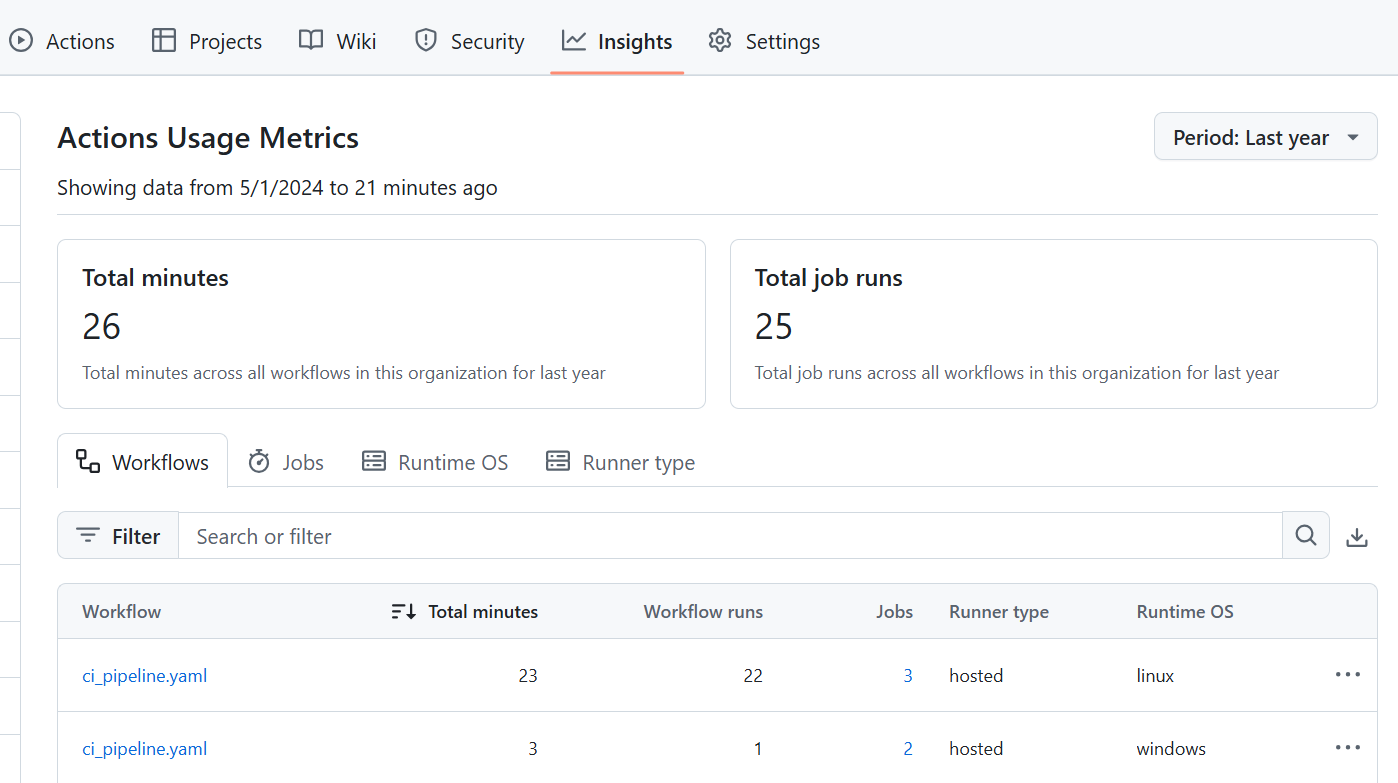
Task: Switch to the Workflows metrics tab
Action: [142, 461]
